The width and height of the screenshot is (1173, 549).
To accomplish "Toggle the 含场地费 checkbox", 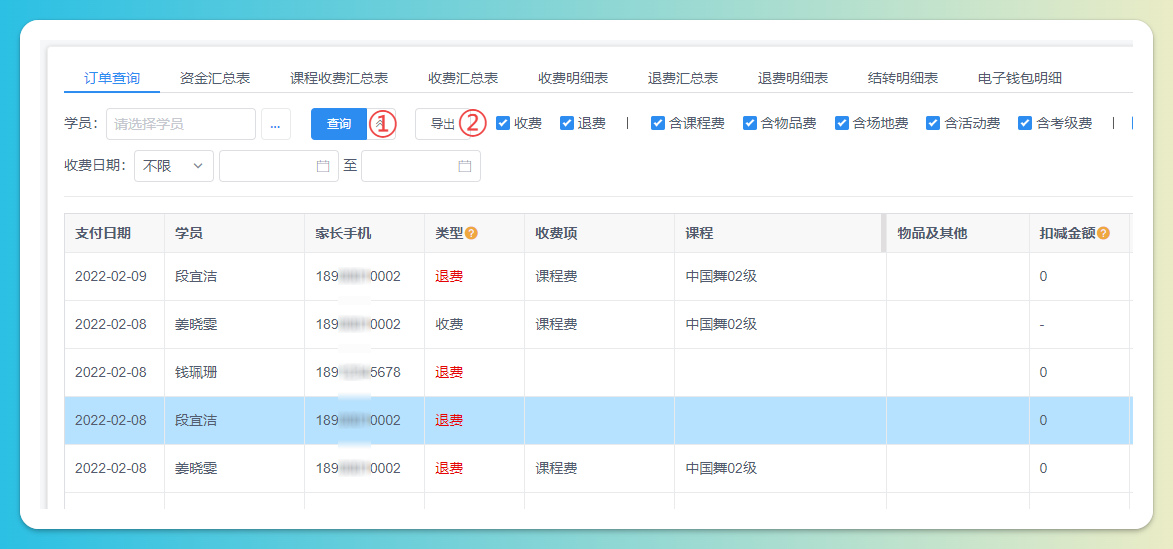I will point(842,123).
